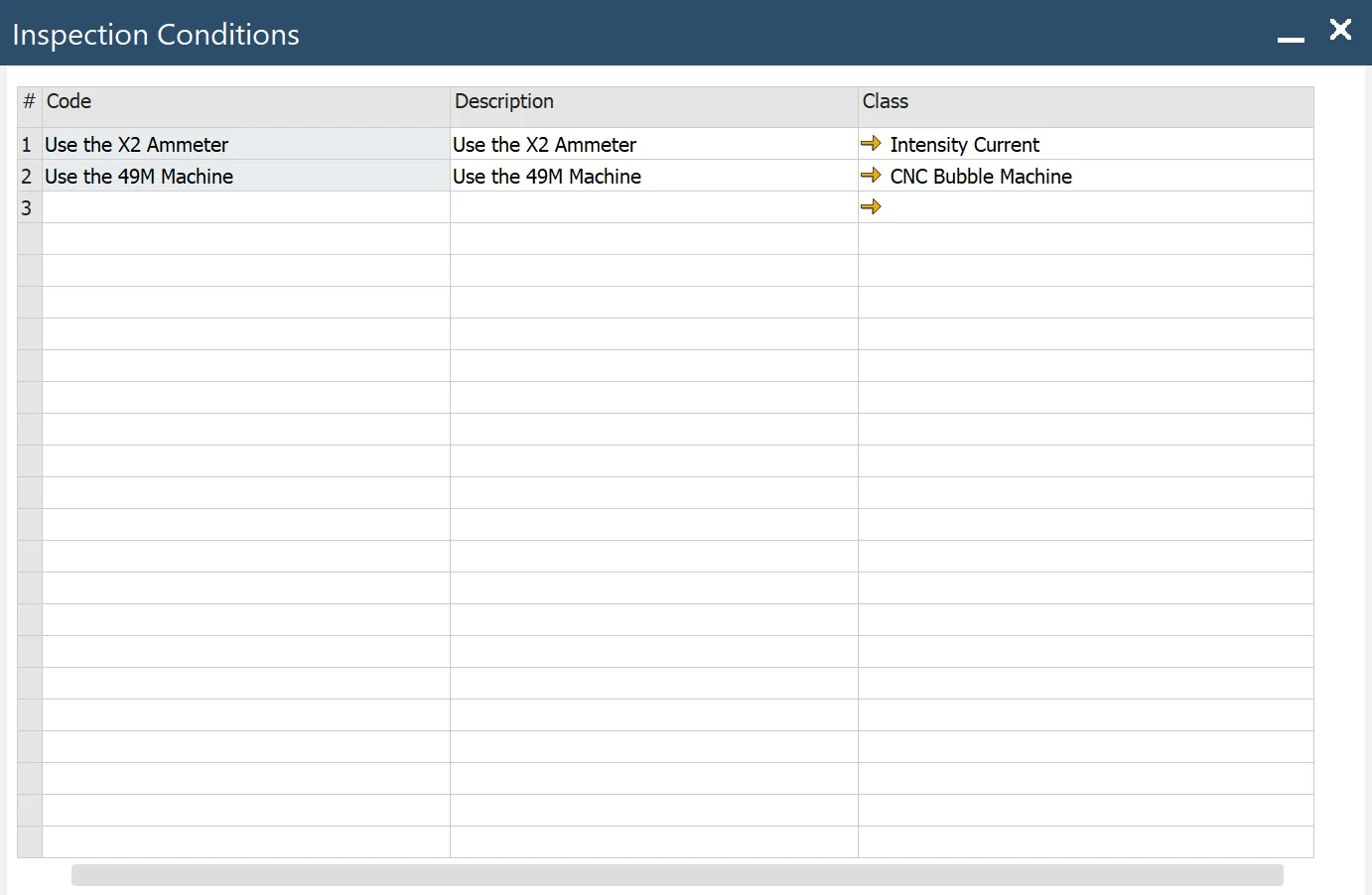Click Description cell 'Use the 49M Machine'
This screenshot has width=1372, height=895.
pyautogui.click(x=653, y=177)
